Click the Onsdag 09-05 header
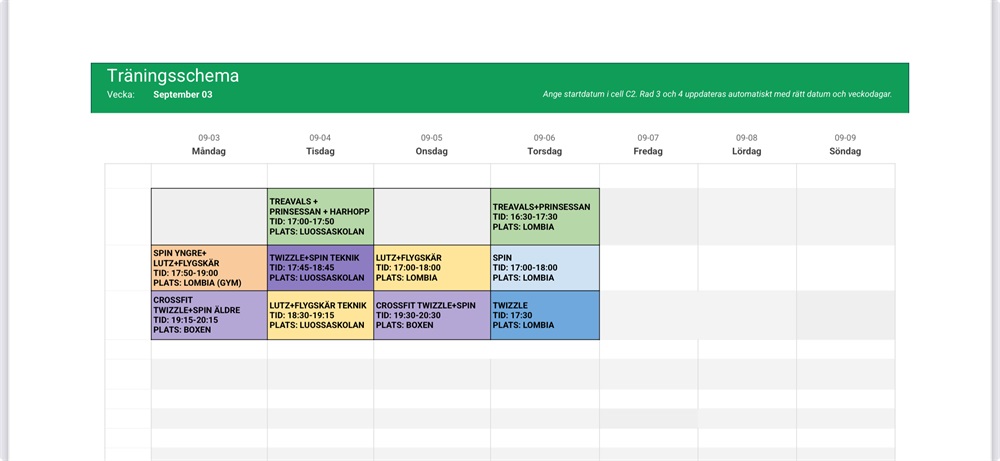 pos(431,145)
